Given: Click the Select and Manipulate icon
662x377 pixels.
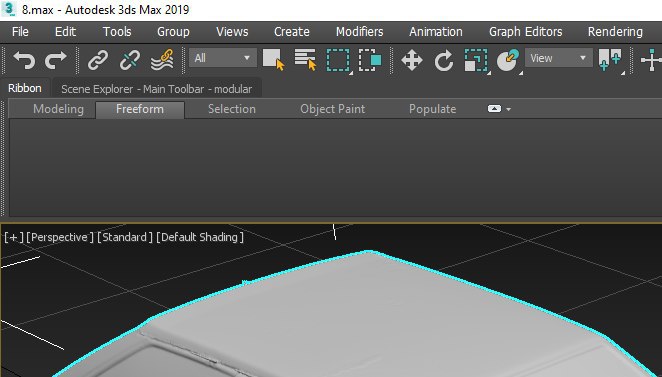Looking at the screenshot, I should point(651,60).
